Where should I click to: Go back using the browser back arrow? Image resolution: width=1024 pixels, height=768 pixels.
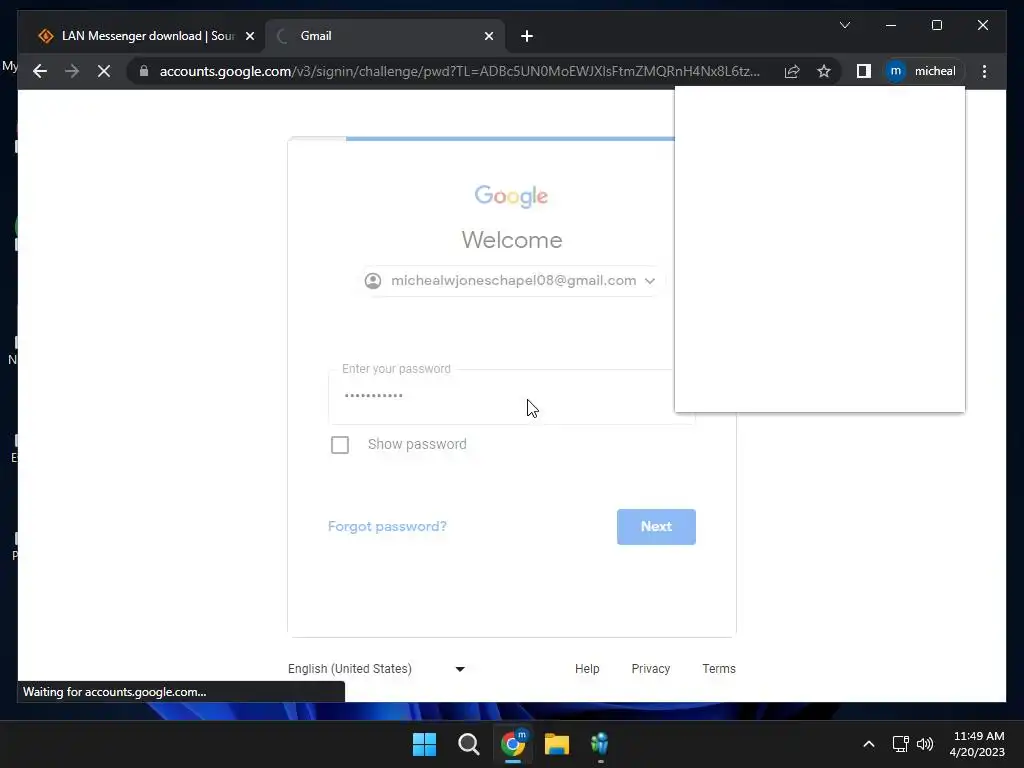pyautogui.click(x=40, y=71)
